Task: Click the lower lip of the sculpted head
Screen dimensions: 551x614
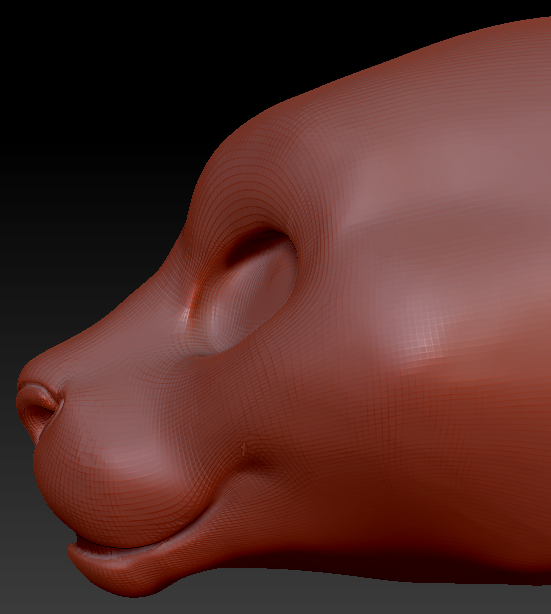Action: (129, 564)
